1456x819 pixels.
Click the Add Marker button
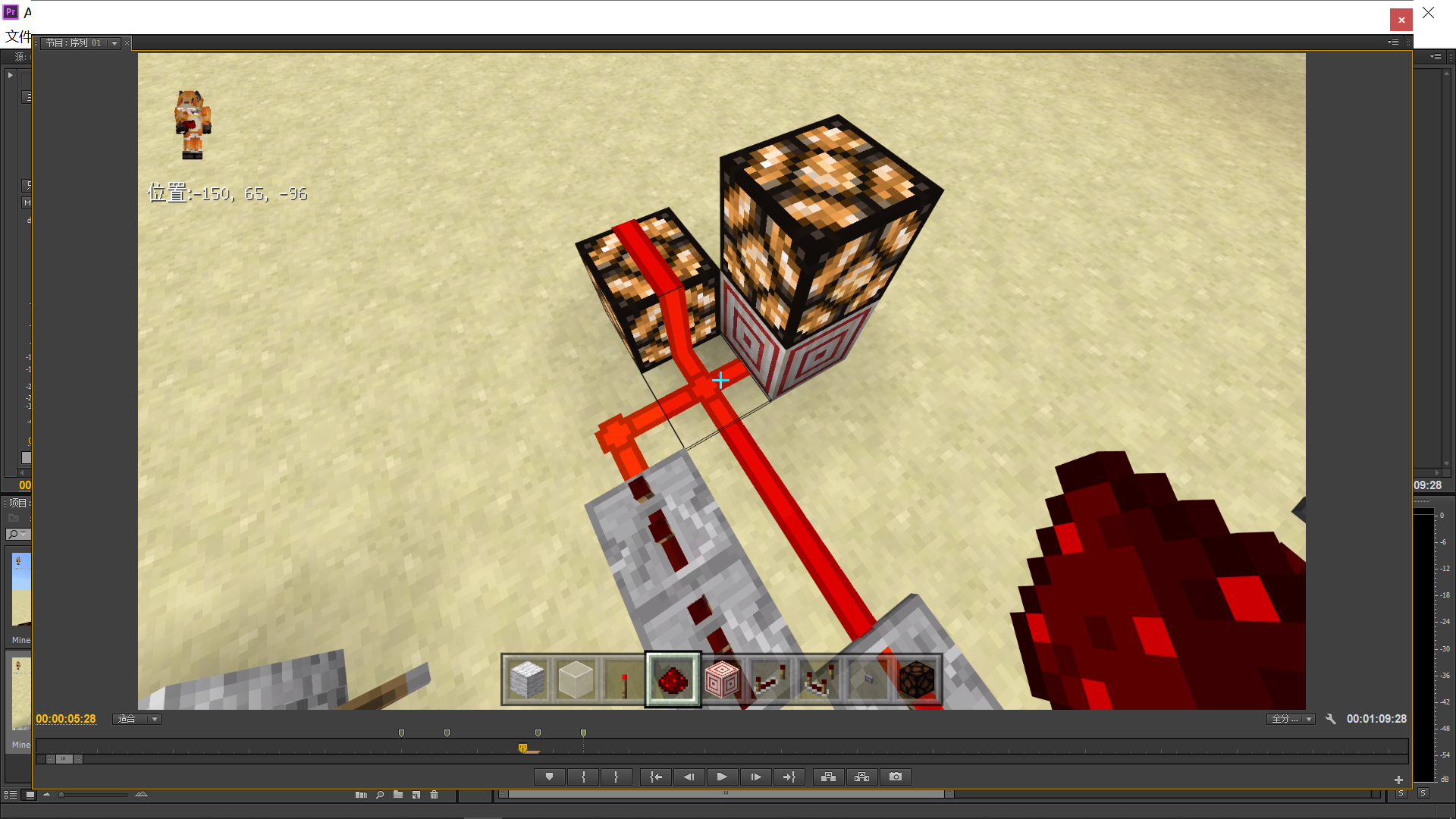tap(549, 777)
